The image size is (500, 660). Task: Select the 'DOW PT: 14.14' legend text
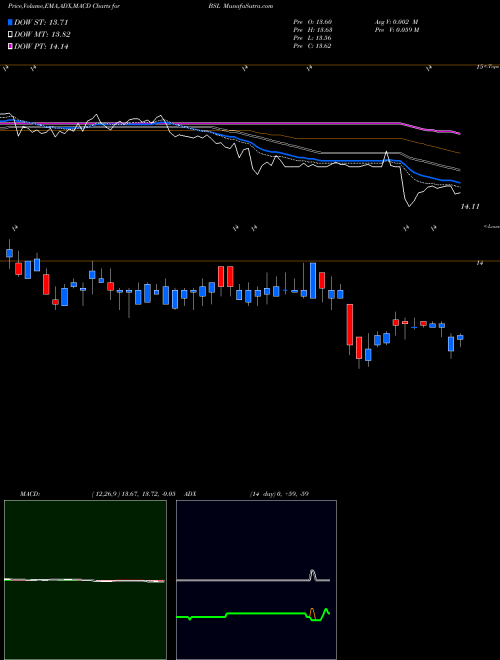pos(41,46)
